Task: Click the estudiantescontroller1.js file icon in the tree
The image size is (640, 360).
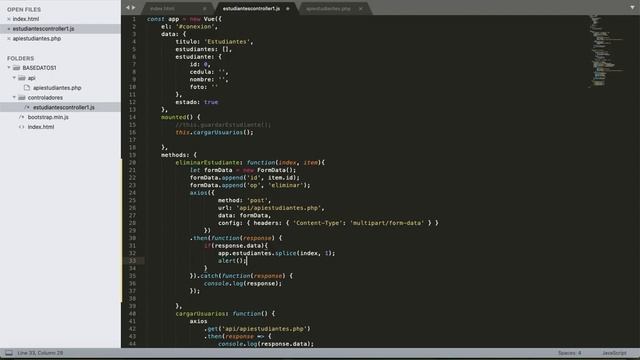Action: pos(27,107)
